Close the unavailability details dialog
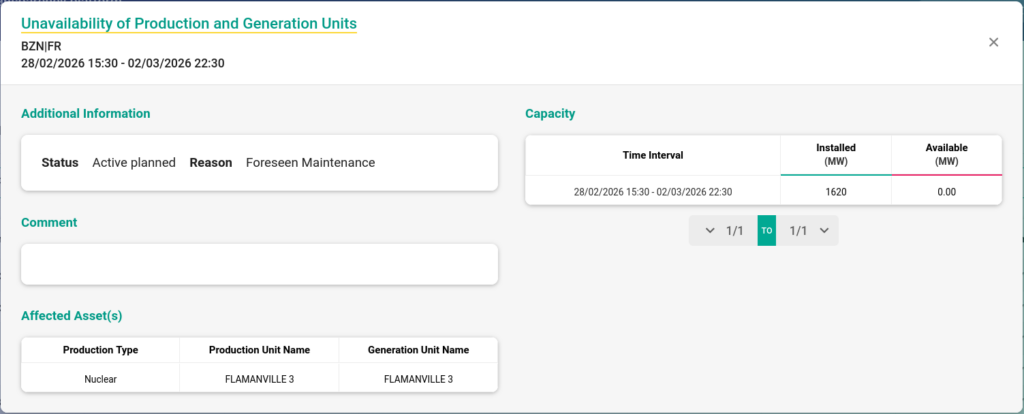 coord(993,42)
